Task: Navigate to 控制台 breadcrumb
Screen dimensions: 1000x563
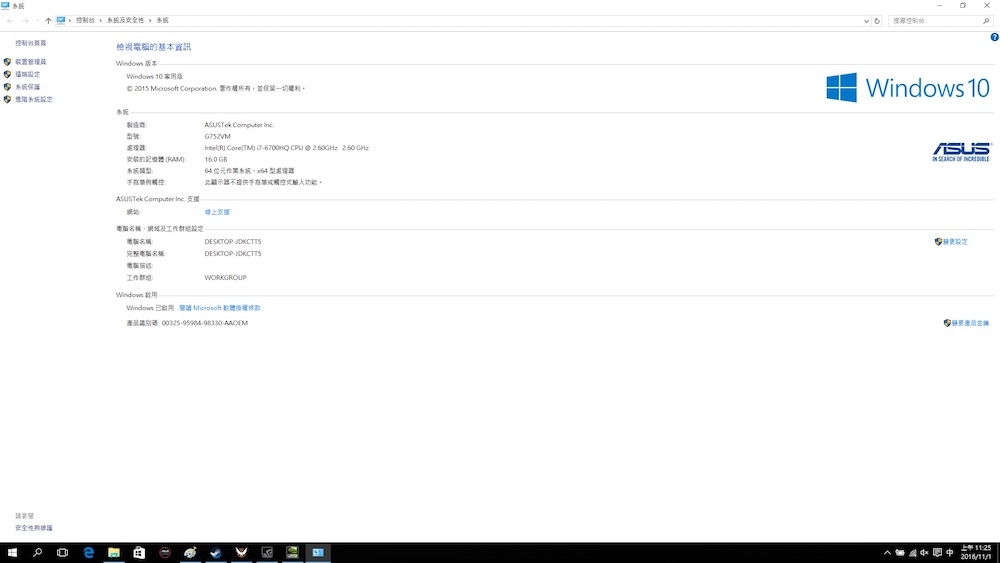Action: point(85,20)
